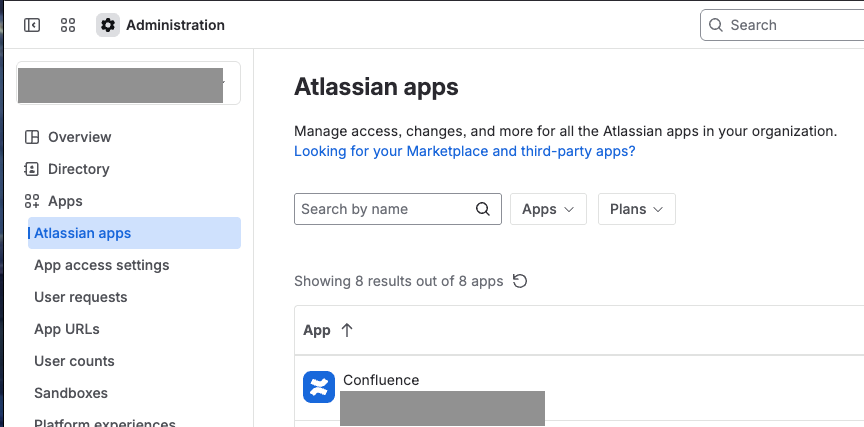This screenshot has height=427, width=864.
Task: Click the Apps grid-plus icon in sidebar
Action: point(32,201)
